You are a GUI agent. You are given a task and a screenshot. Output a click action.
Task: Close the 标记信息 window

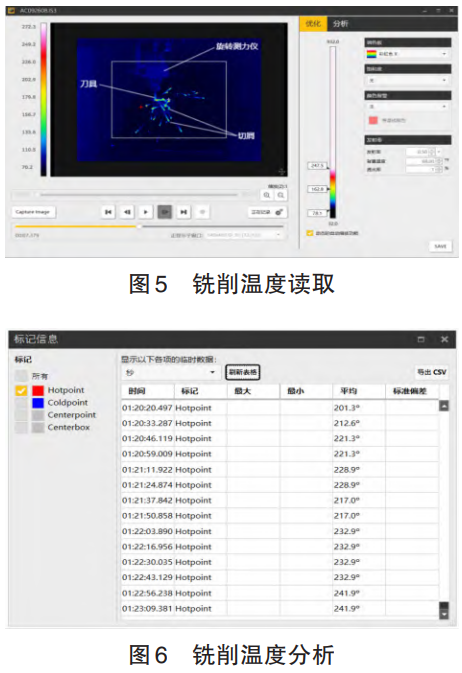[444, 340]
